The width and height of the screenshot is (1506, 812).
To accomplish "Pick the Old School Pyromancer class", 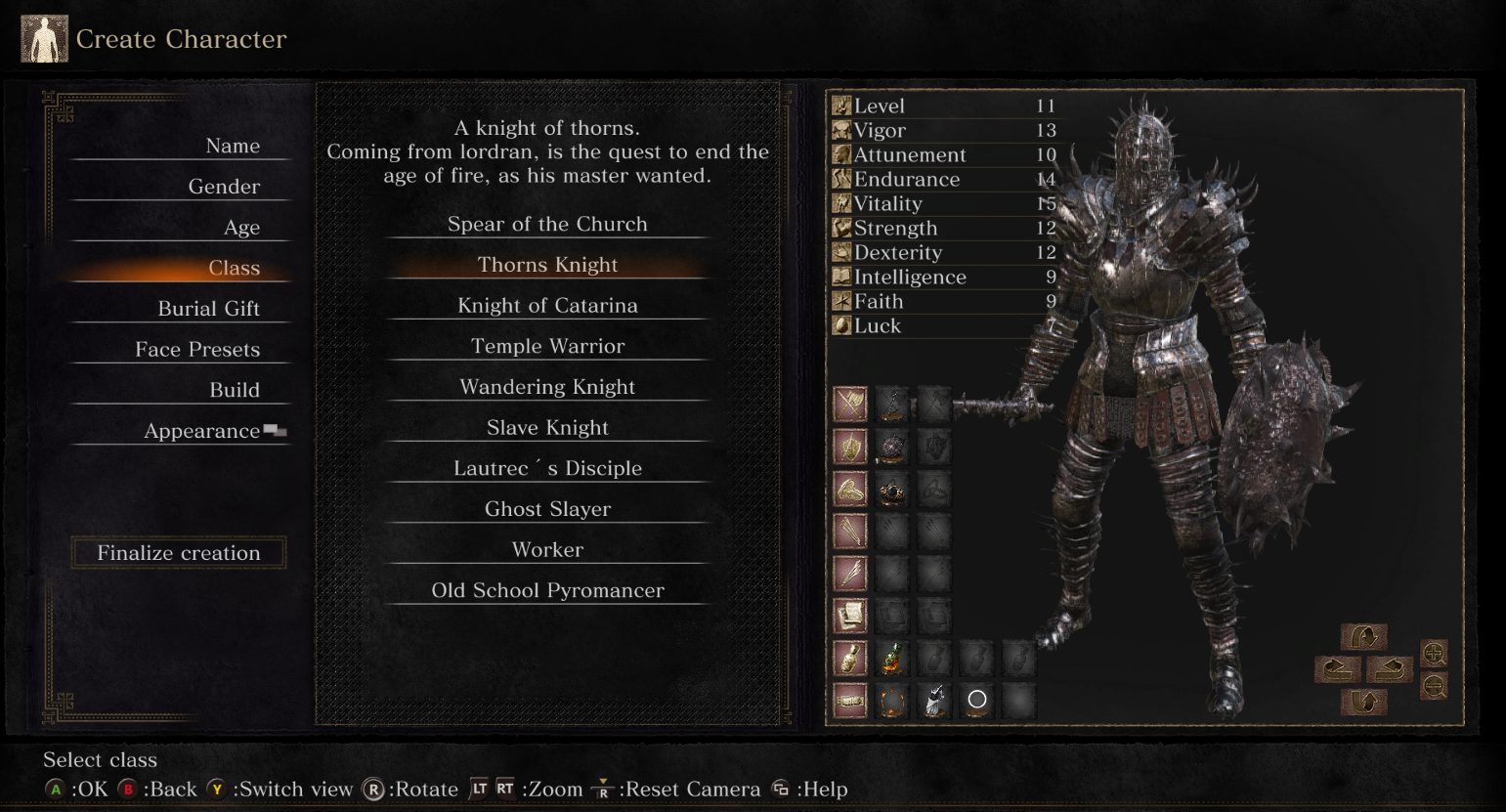I will (x=547, y=590).
